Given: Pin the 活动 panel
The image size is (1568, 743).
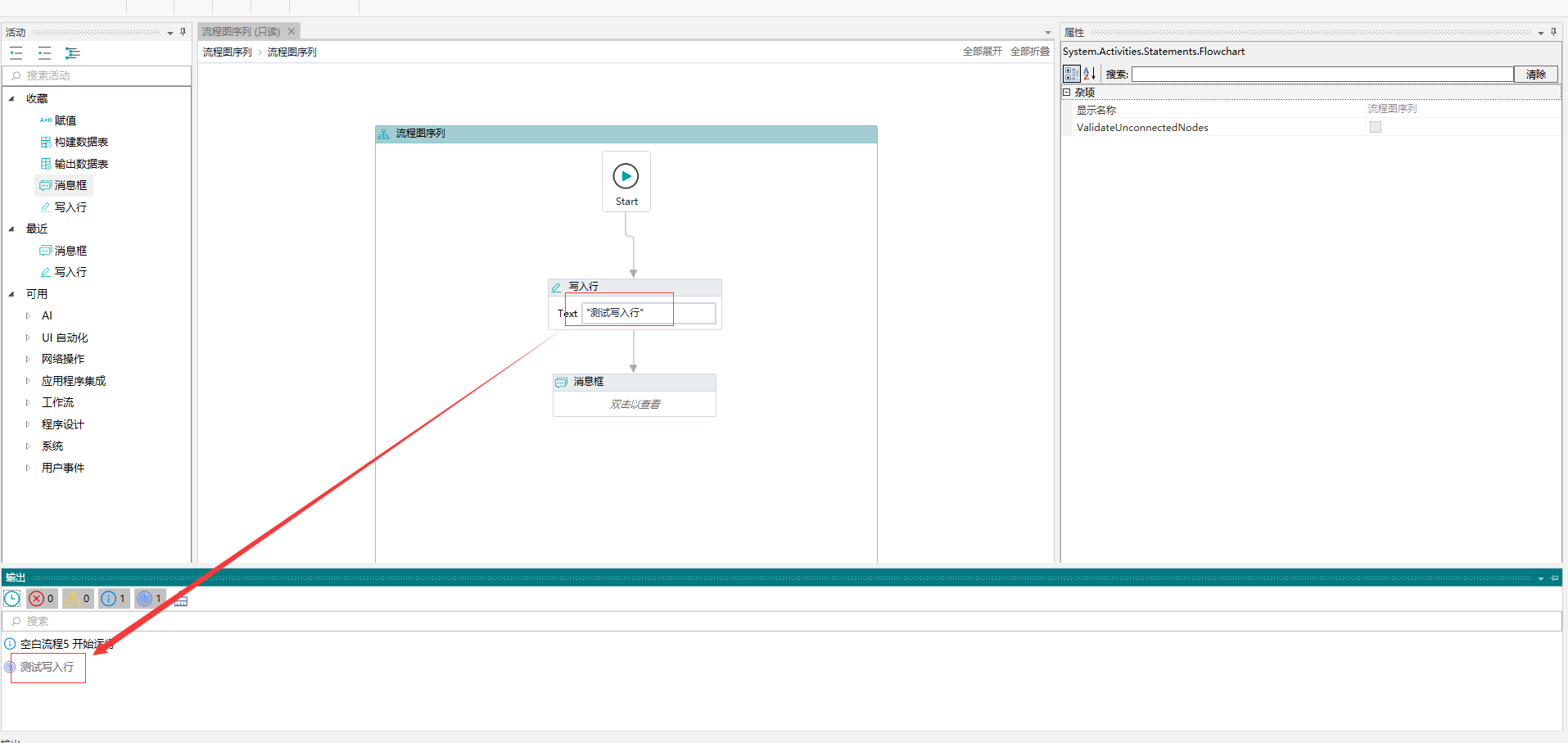Looking at the screenshot, I should [183, 32].
